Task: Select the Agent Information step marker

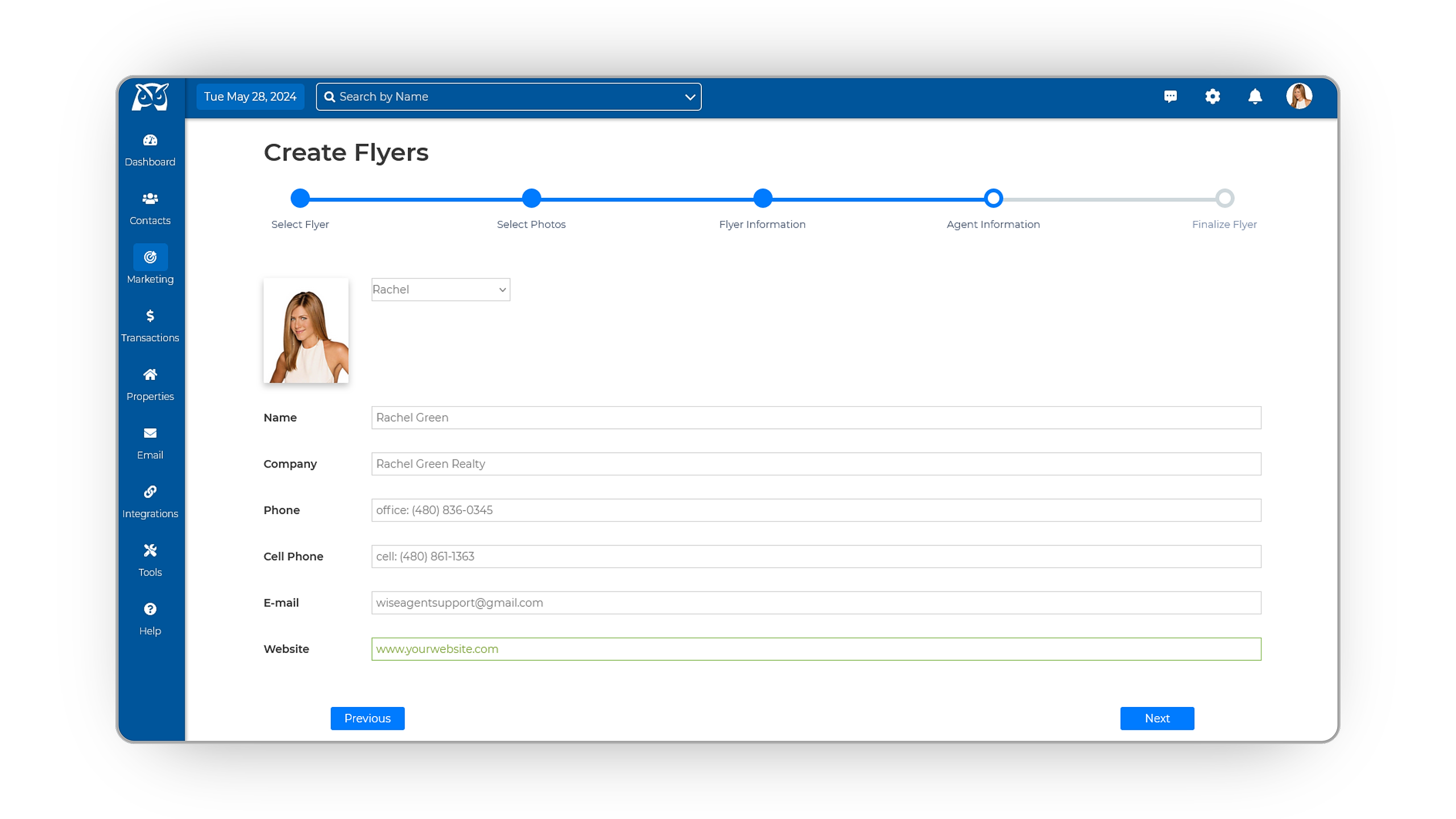Action: click(994, 198)
